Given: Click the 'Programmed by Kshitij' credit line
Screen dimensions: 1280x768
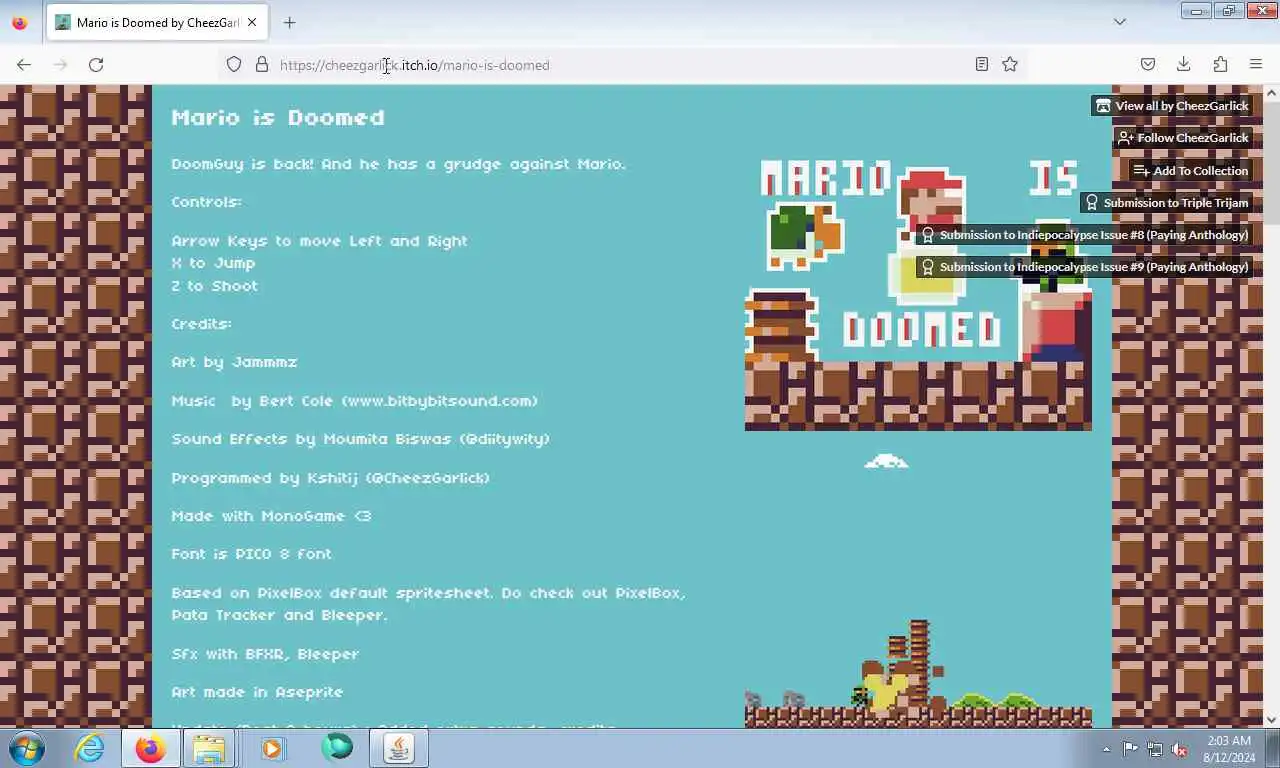Looking at the screenshot, I should 331,478.
